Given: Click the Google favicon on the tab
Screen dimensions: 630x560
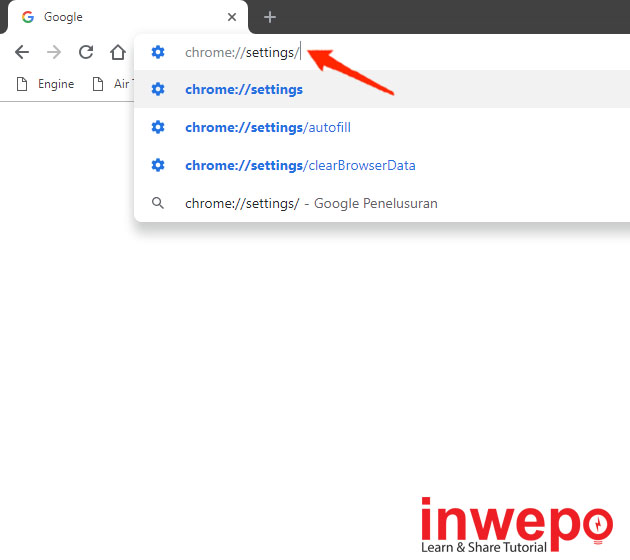Looking at the screenshot, I should pyautogui.click(x=28, y=17).
